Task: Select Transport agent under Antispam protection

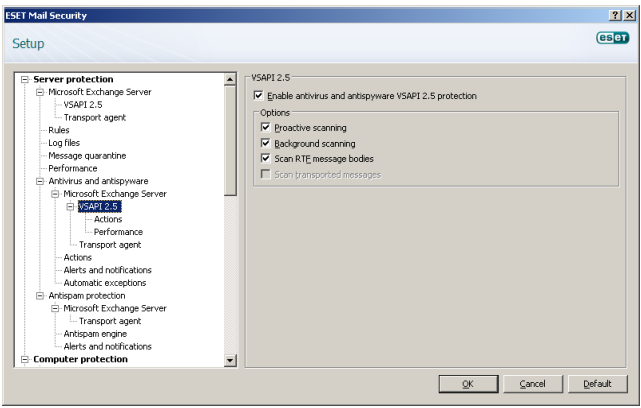Action: tap(110, 321)
